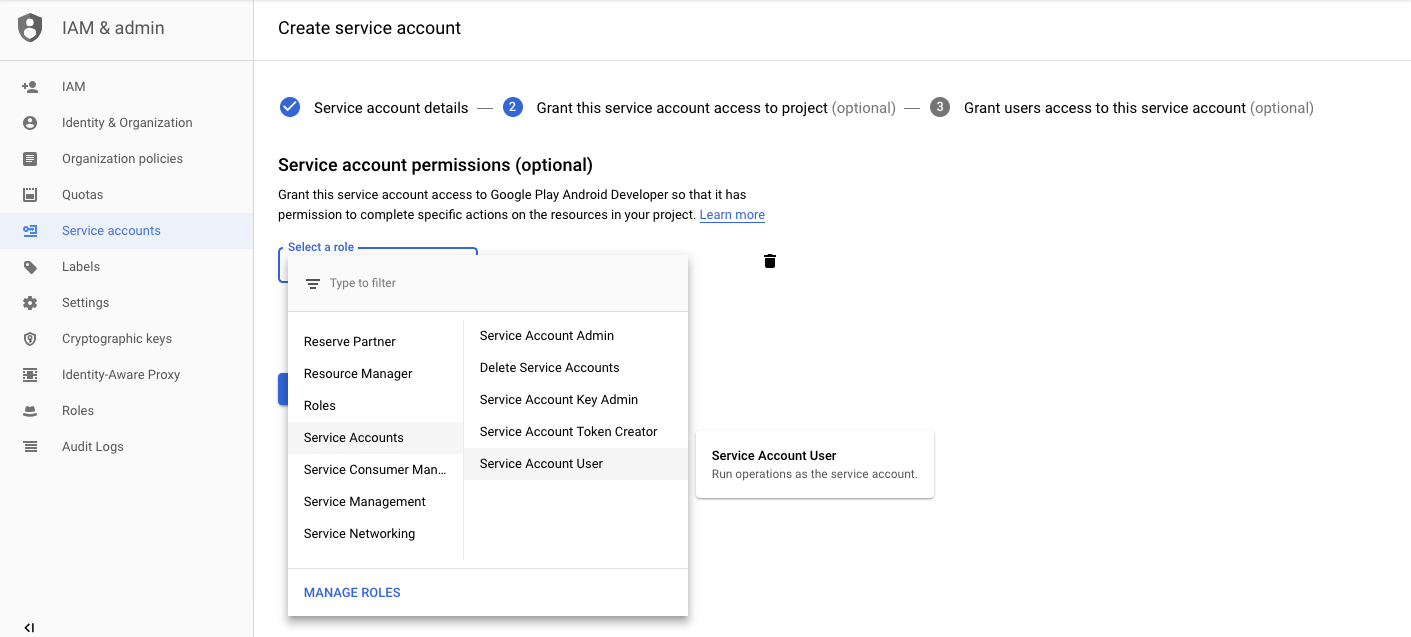This screenshot has width=1411, height=637.
Task: Click the Organization policies document icon
Action: (30, 159)
